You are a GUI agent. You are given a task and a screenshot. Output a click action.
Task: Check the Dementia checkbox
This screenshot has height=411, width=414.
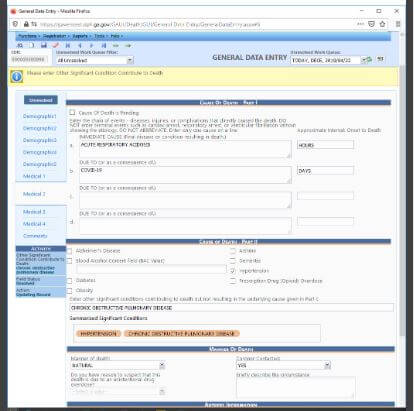233,261
